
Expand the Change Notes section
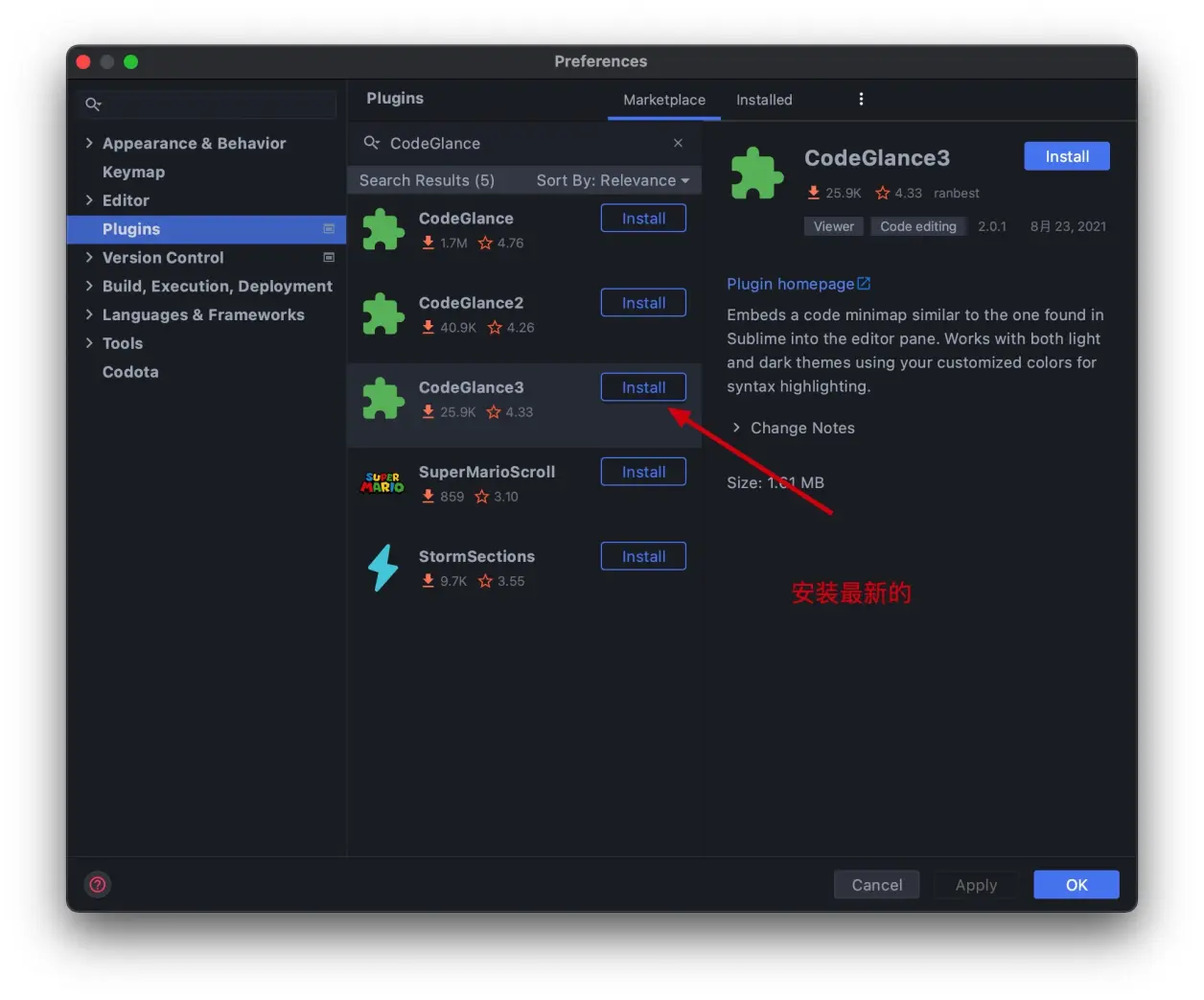(x=736, y=428)
